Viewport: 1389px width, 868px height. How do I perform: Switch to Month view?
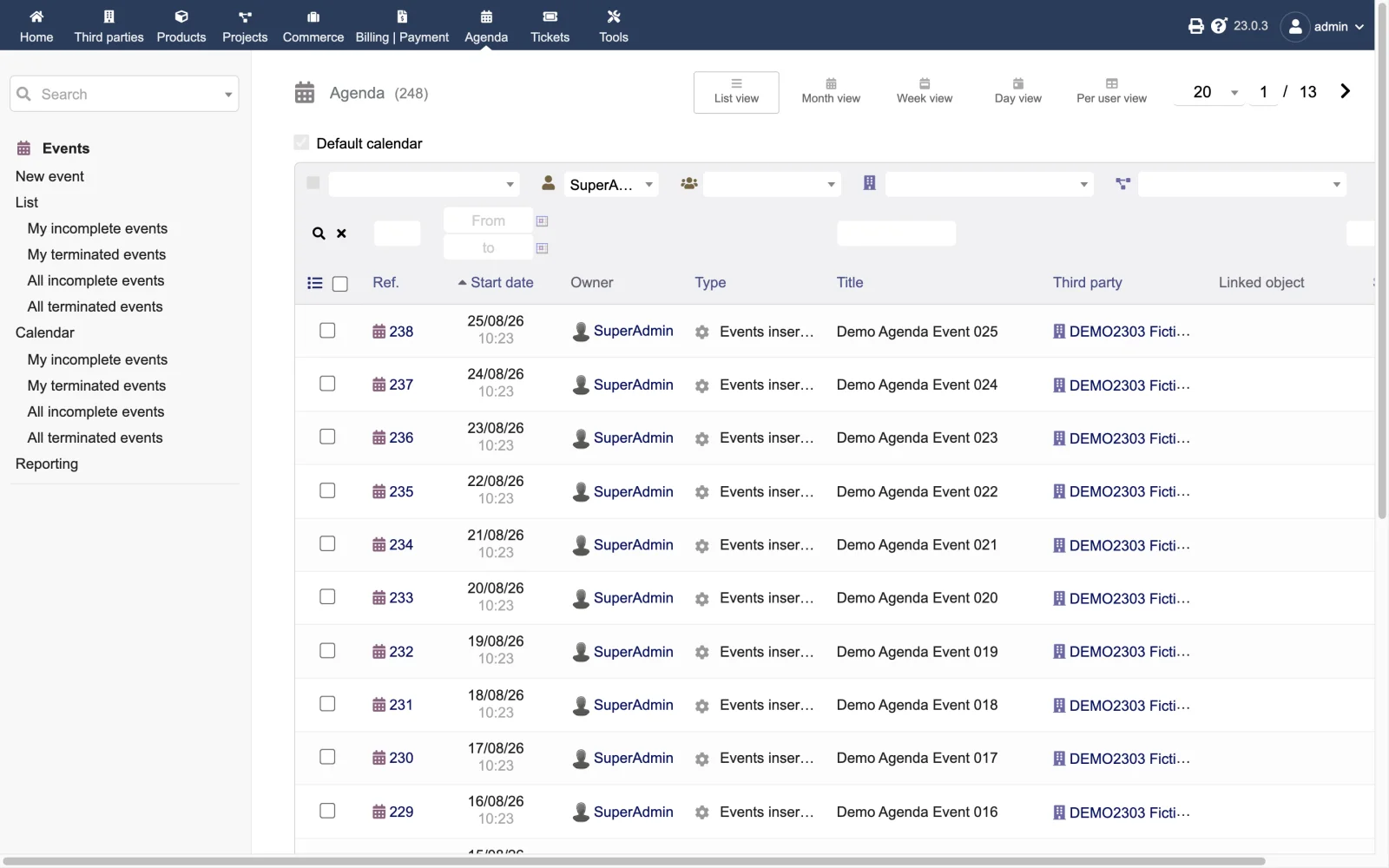coord(831,92)
